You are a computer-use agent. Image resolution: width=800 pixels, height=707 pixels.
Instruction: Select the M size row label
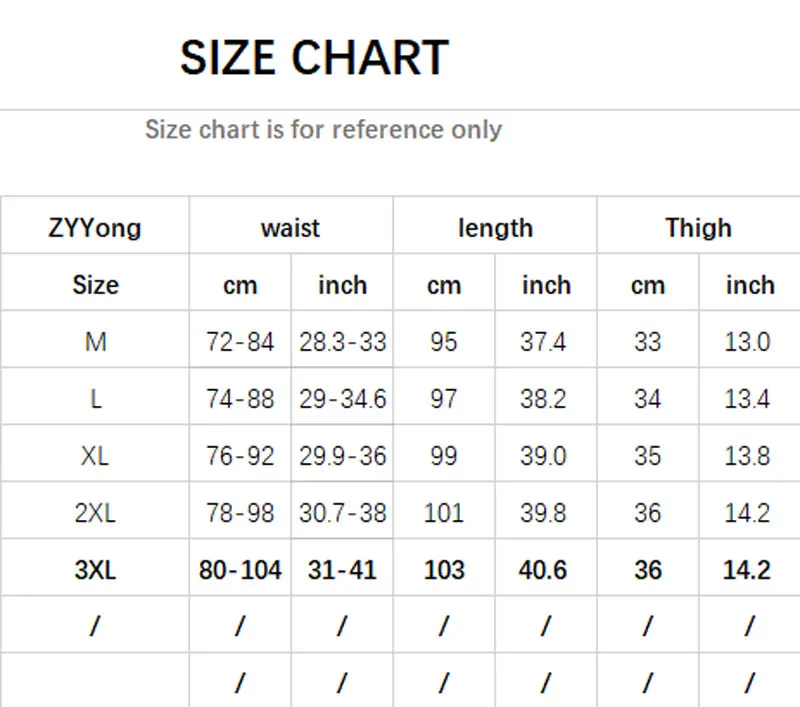coord(95,342)
